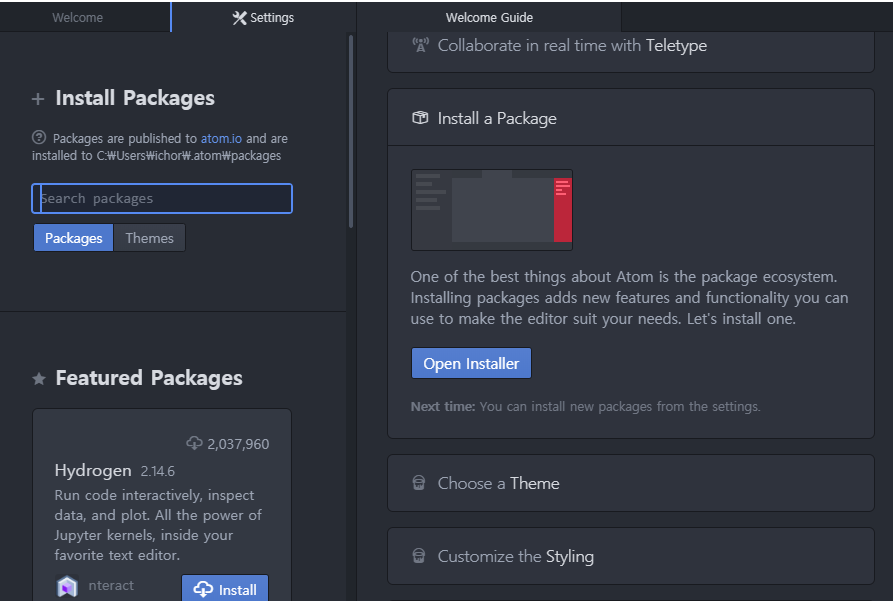Click the nteract author avatar

pyautogui.click(x=67, y=586)
